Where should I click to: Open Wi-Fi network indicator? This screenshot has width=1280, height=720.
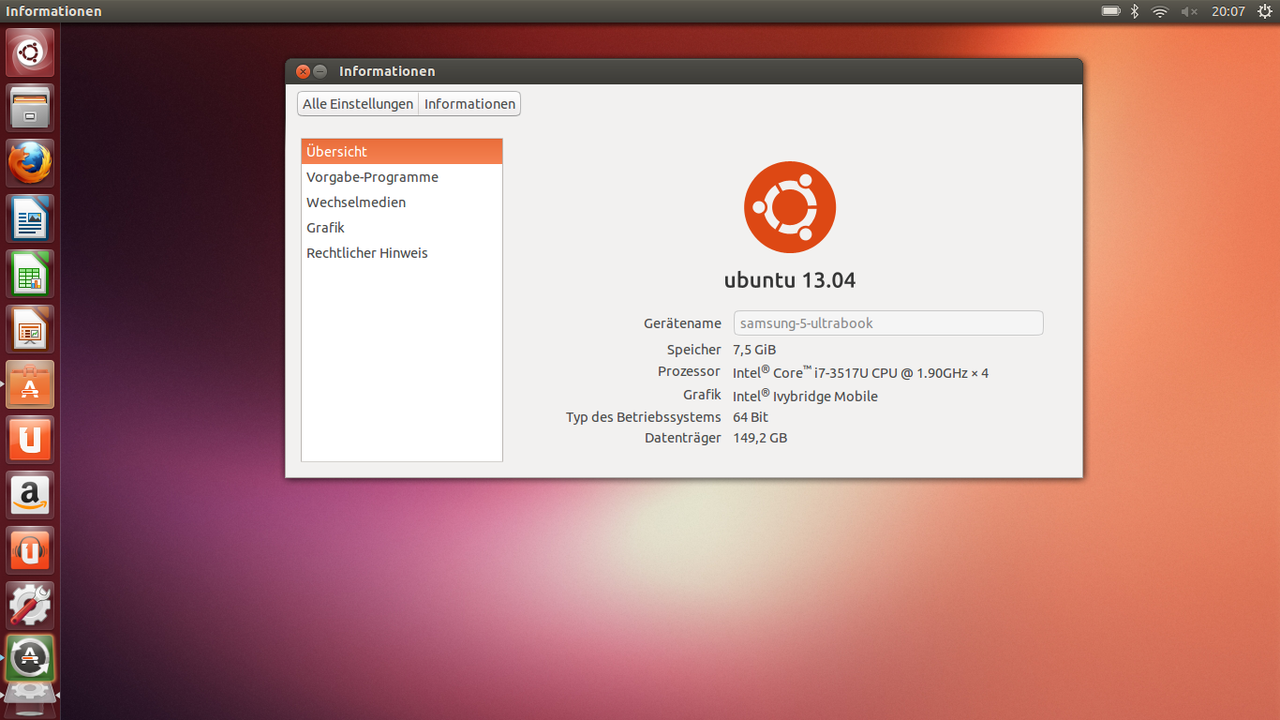[1160, 11]
